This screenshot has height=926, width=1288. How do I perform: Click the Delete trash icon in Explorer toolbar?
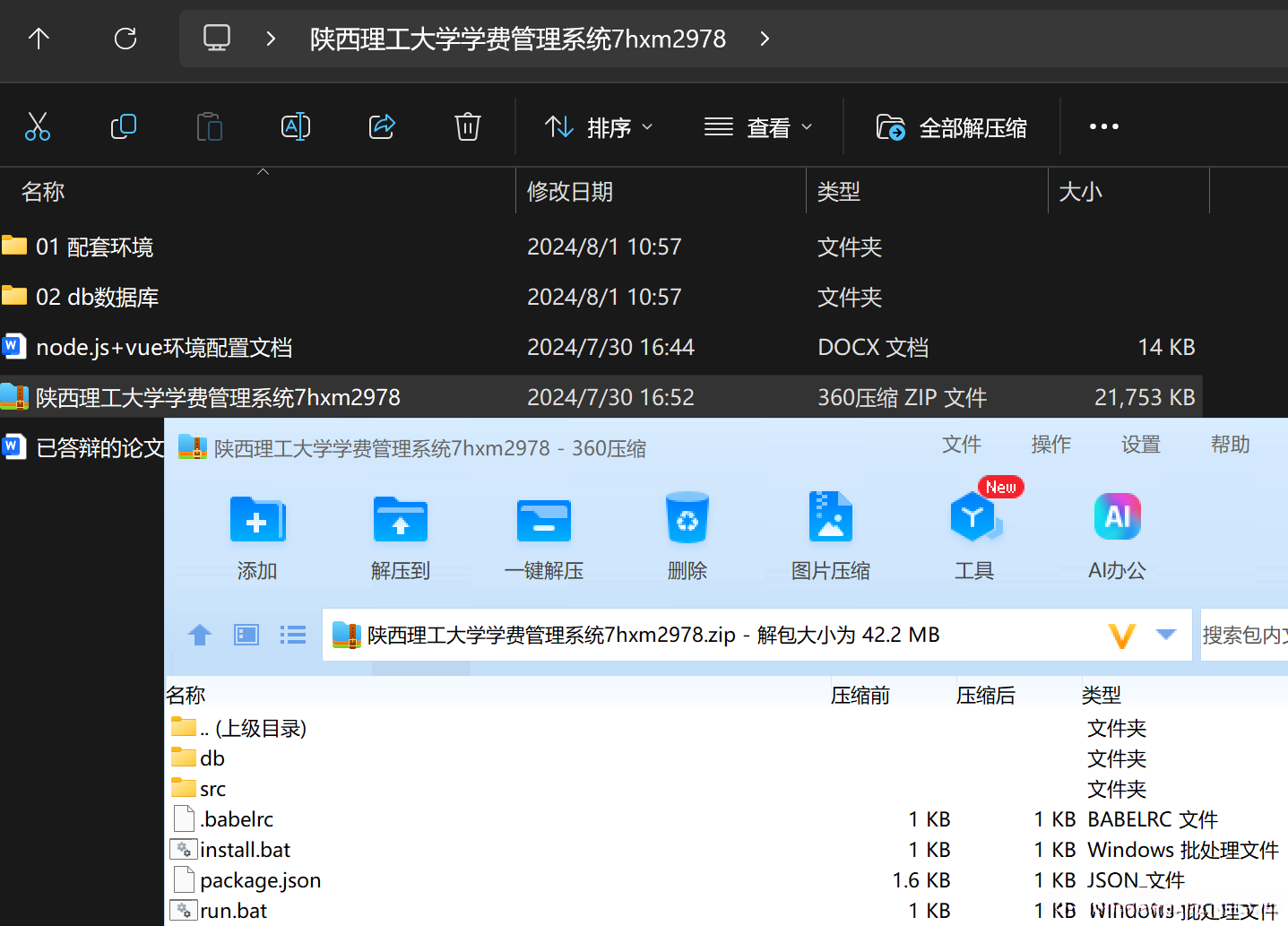tap(468, 126)
